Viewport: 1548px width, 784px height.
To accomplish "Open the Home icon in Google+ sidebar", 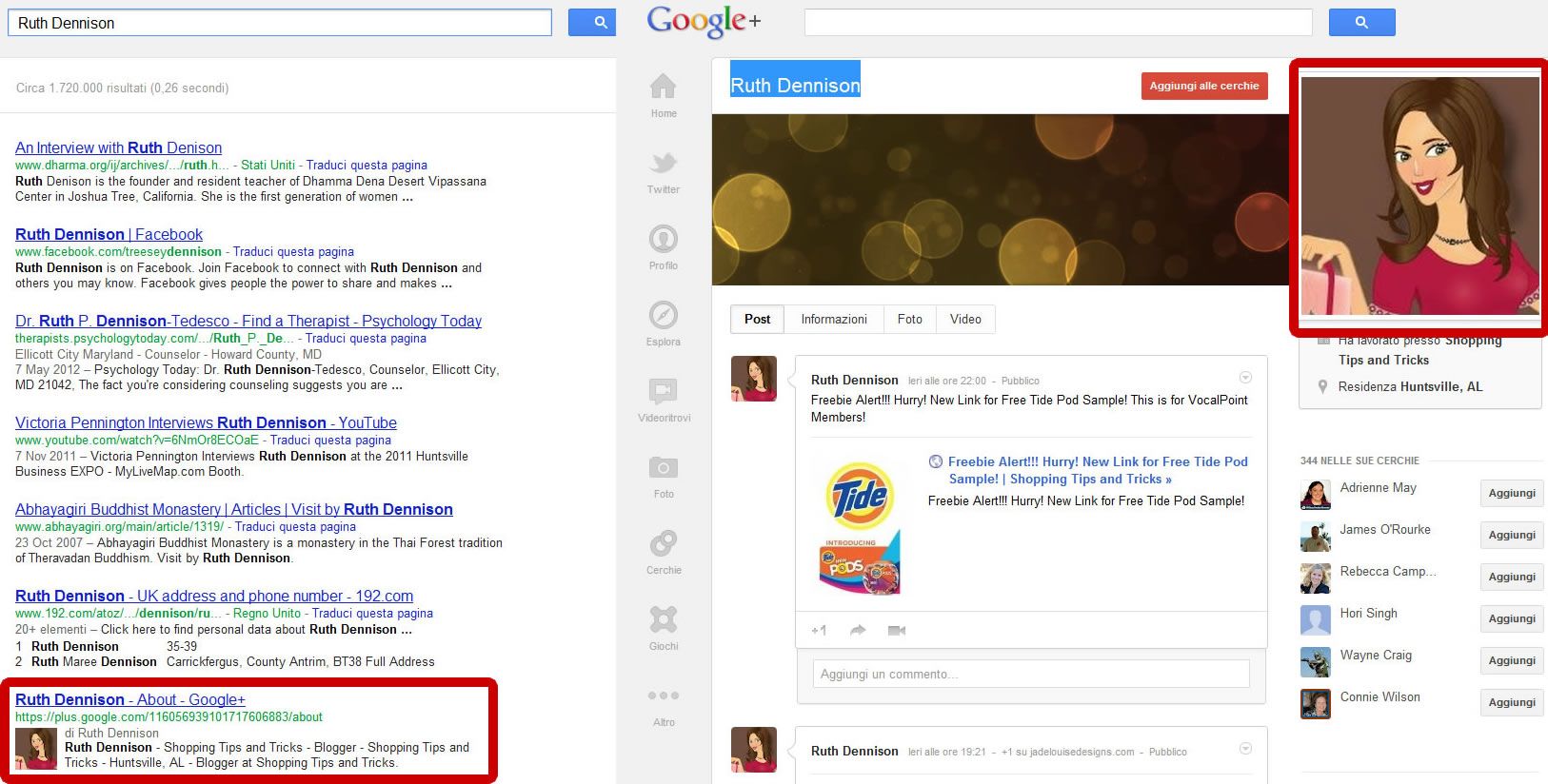I will (x=664, y=88).
